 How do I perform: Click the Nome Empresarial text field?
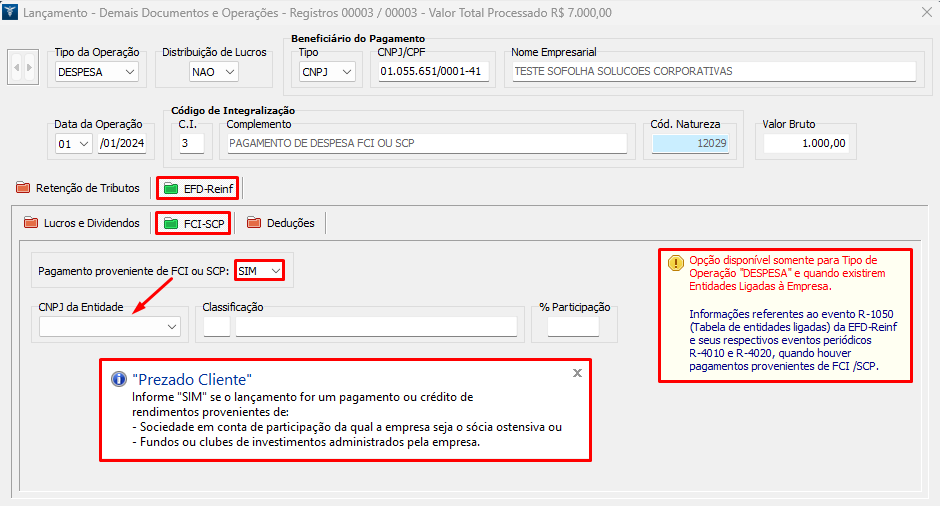pyautogui.click(x=712, y=72)
